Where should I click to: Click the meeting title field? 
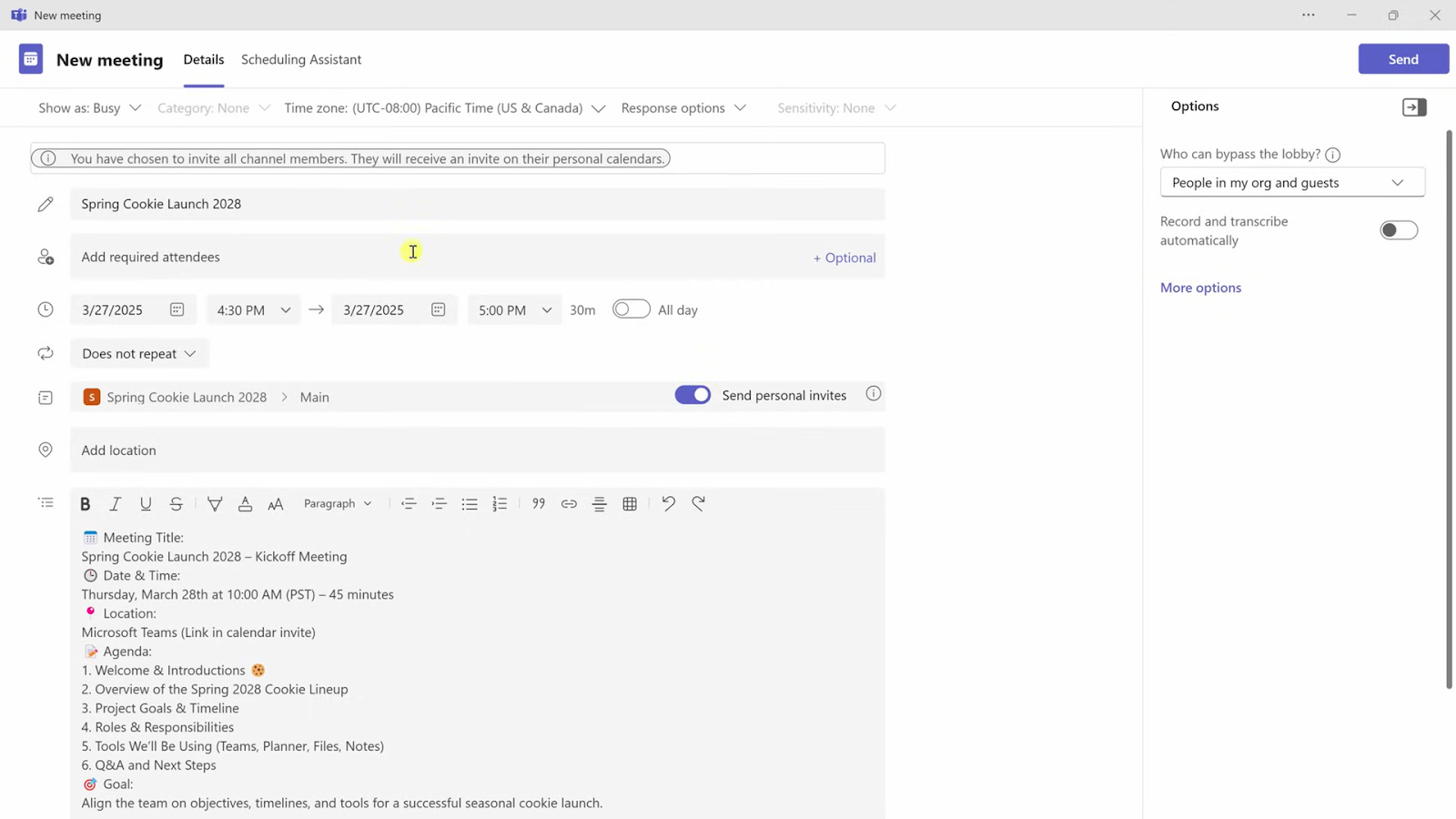tap(477, 204)
